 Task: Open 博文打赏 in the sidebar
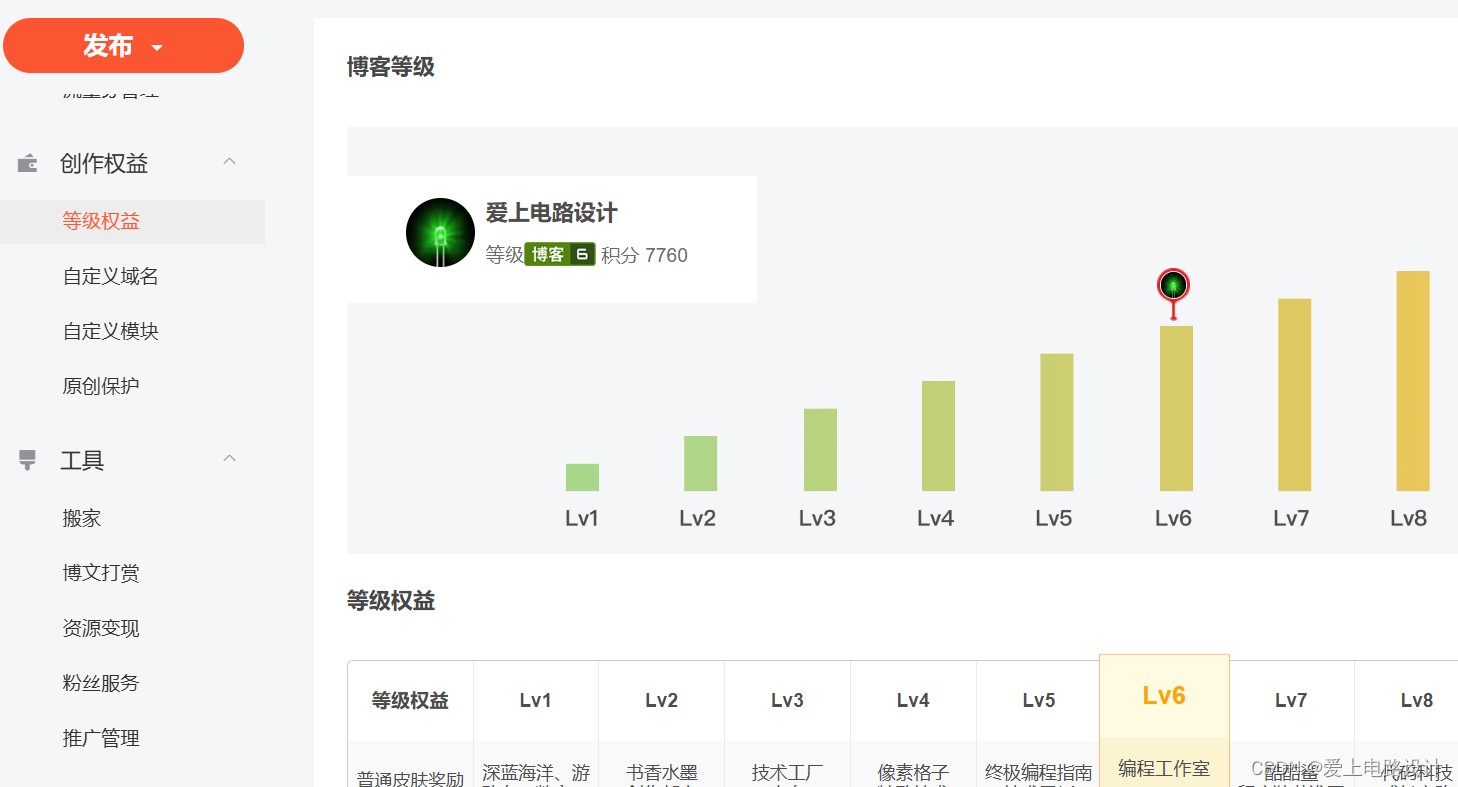coord(101,573)
